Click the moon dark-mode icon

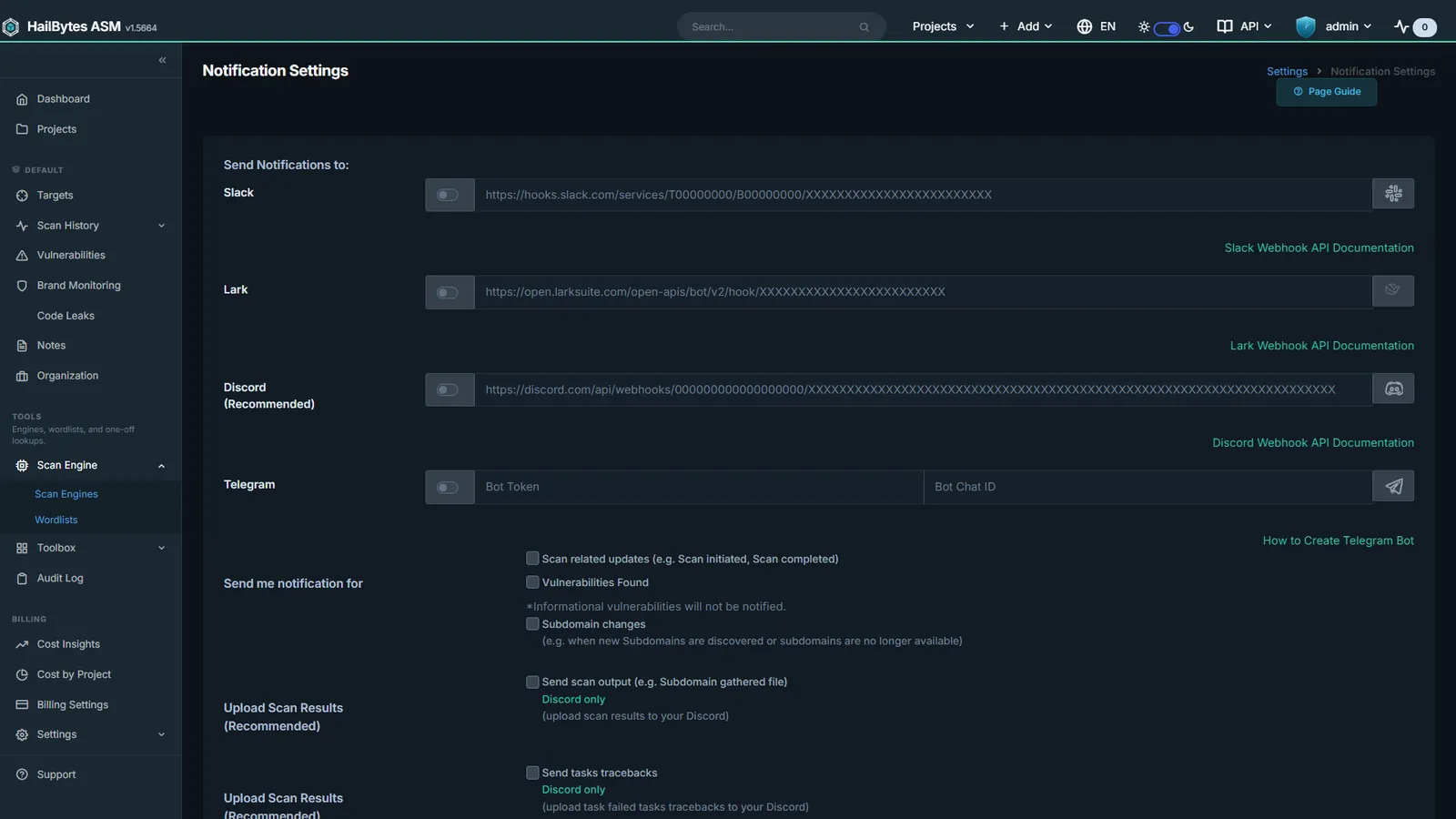click(x=1188, y=27)
